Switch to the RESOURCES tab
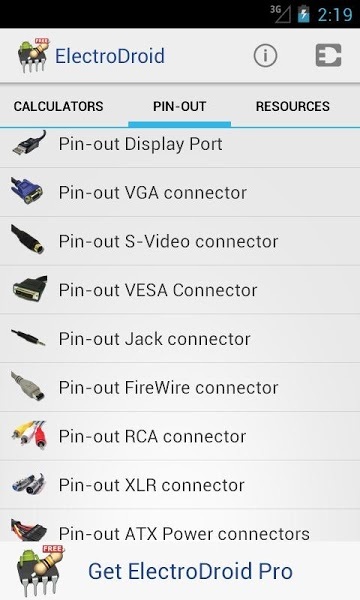 tap(293, 106)
